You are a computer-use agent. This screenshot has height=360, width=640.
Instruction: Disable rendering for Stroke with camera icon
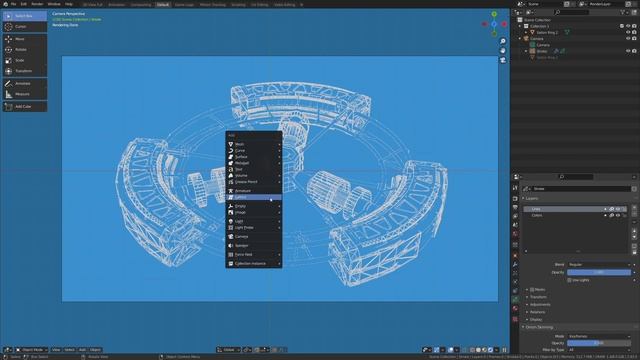click(x=634, y=51)
